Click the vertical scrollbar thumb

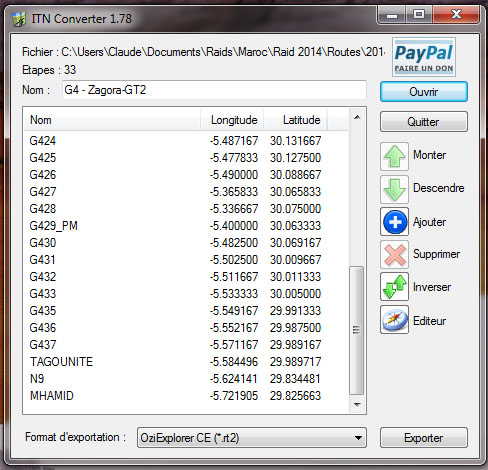click(356, 330)
